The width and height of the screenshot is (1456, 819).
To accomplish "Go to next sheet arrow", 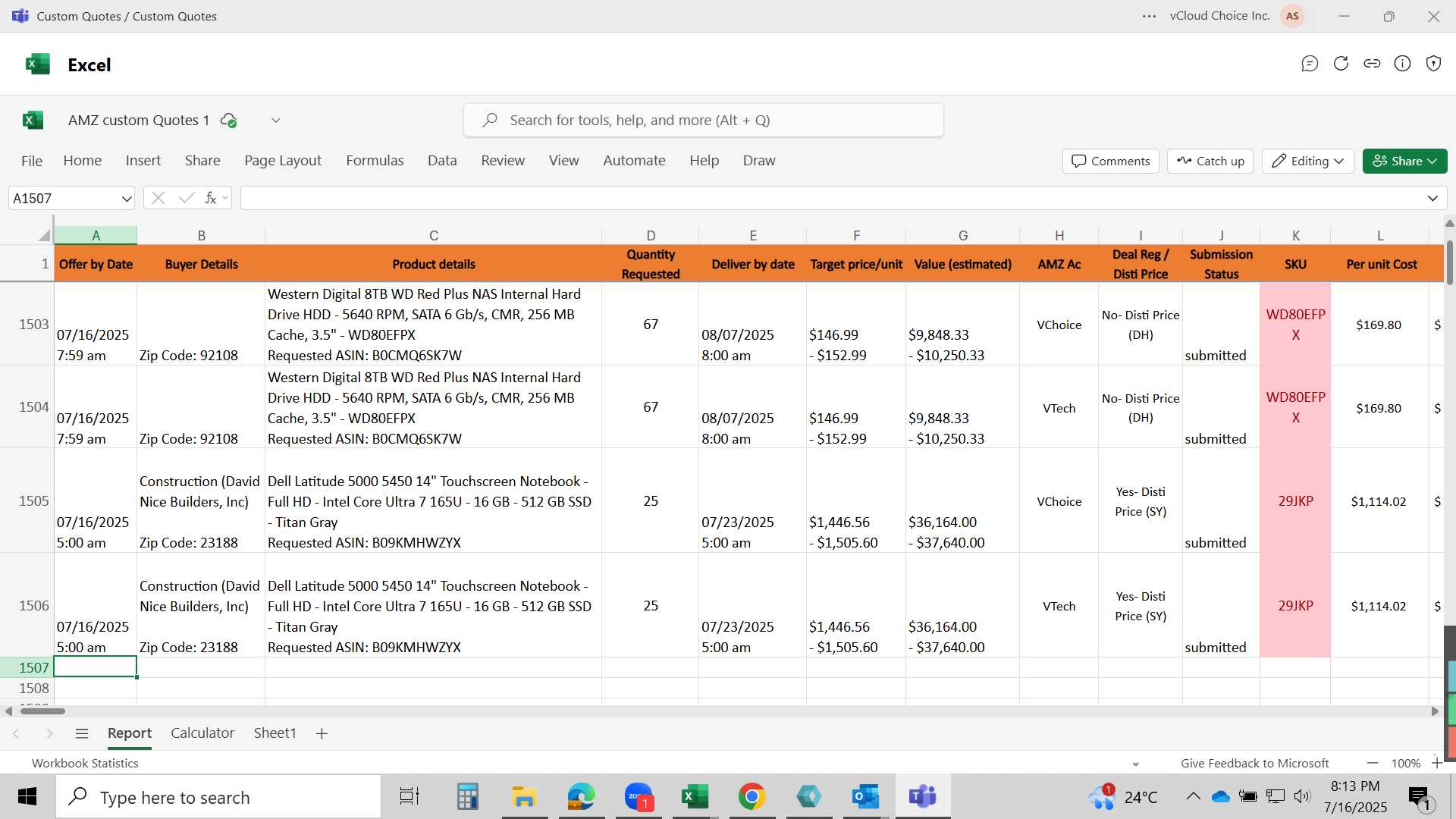I will click(x=49, y=733).
